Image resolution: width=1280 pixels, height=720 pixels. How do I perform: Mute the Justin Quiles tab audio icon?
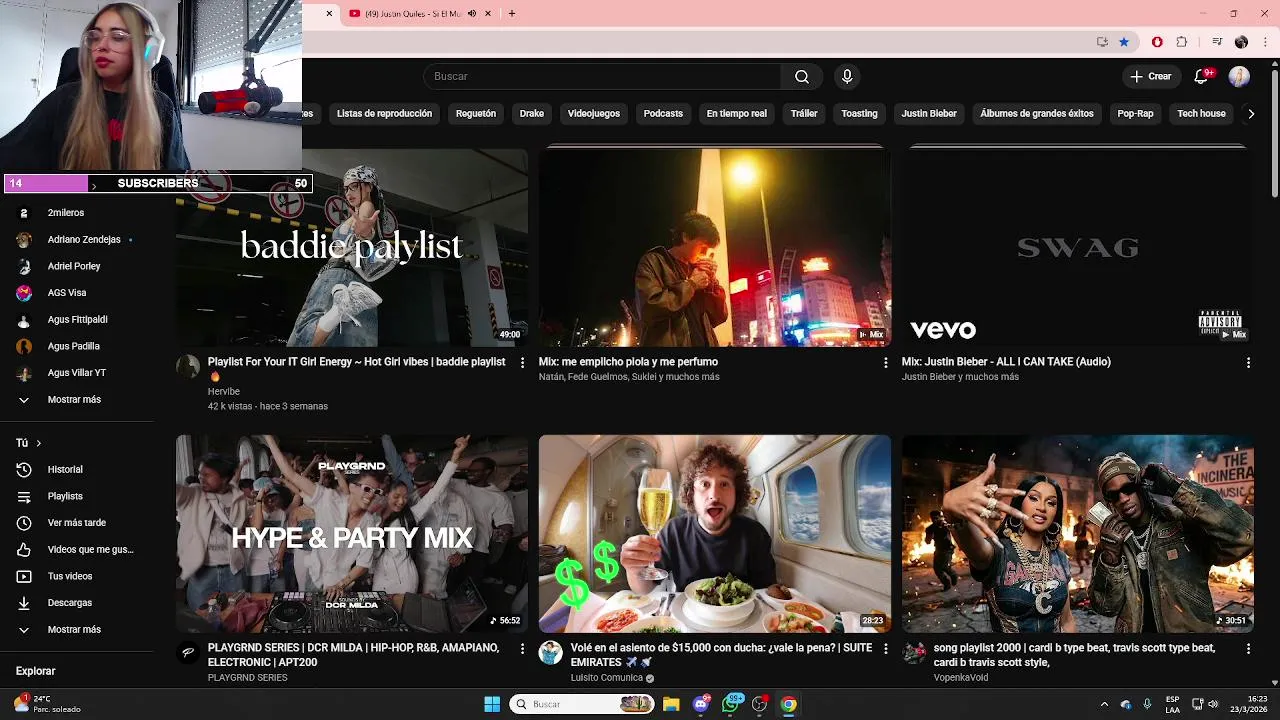coord(472,14)
